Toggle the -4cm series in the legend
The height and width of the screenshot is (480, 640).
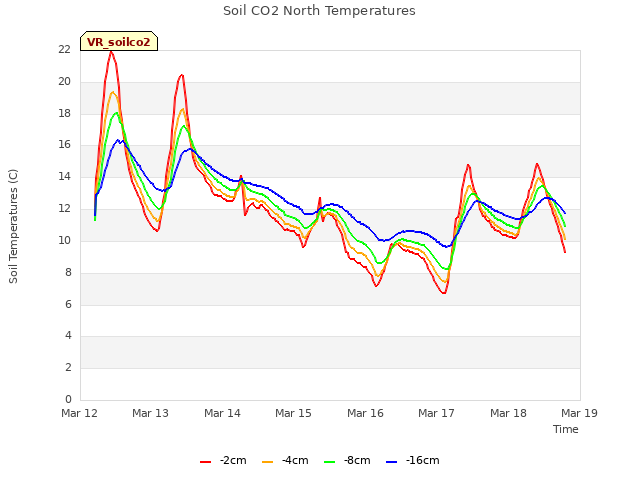(285, 461)
